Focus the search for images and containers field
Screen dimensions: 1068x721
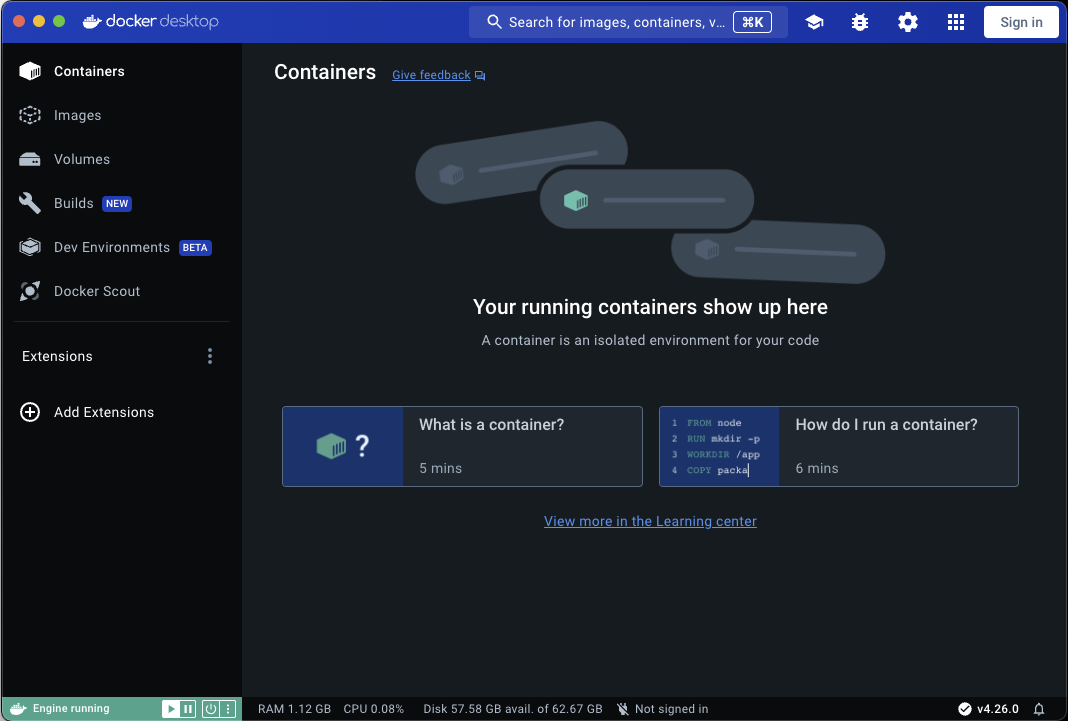[628, 22]
